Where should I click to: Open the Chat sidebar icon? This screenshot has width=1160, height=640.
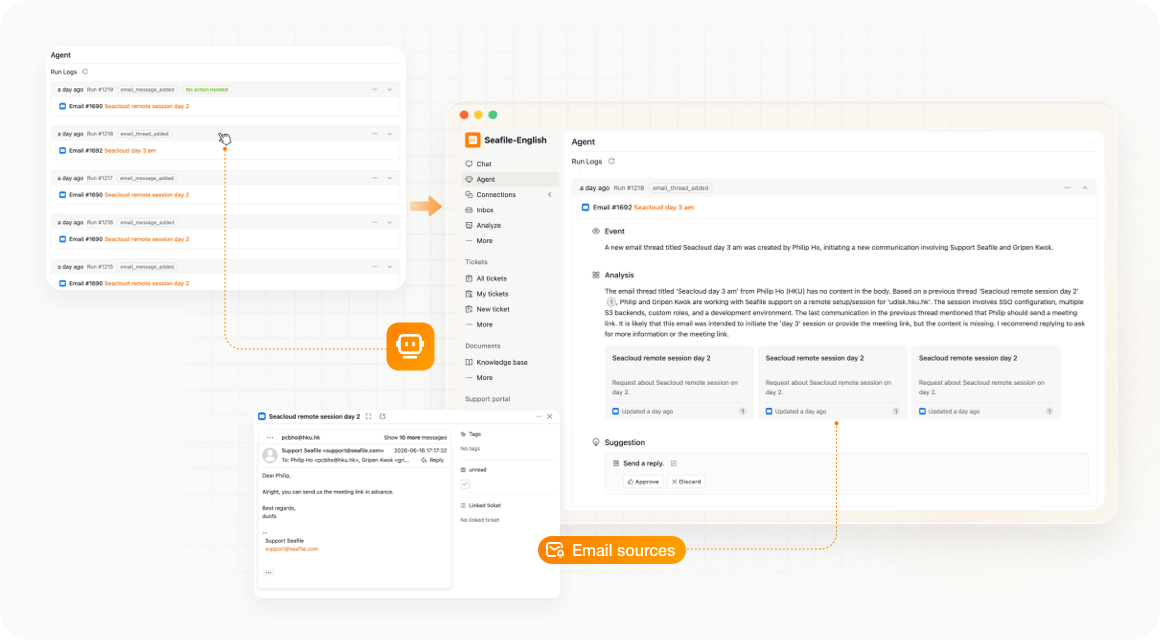[x=469, y=164]
